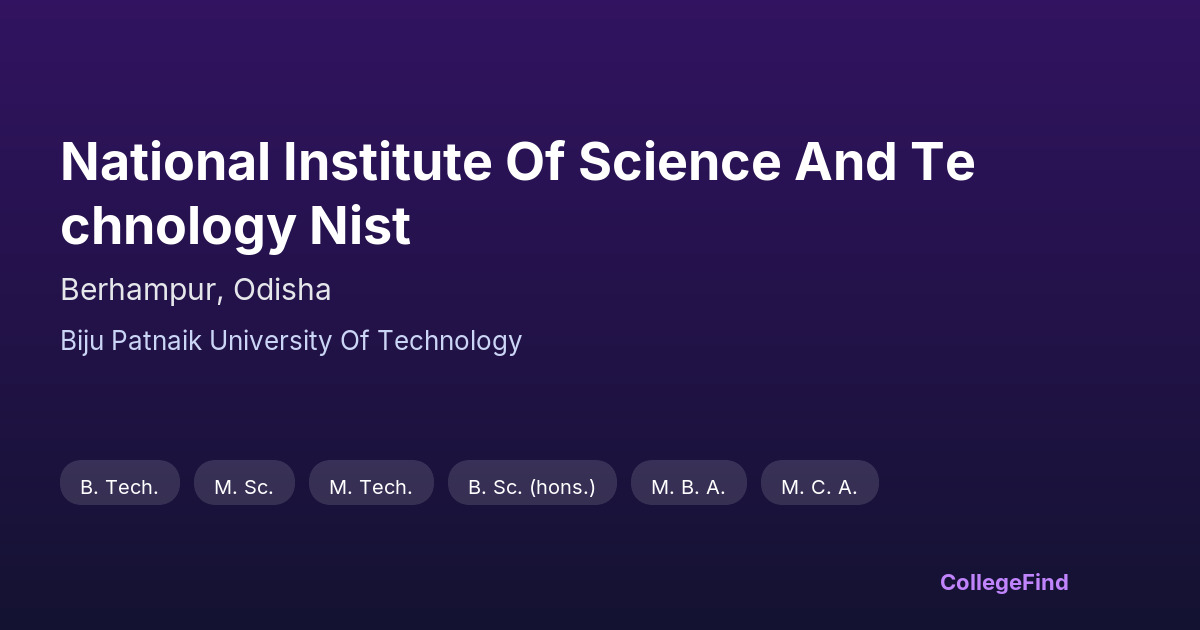Click the B. Tech. course chip
The image size is (1200, 630).
(x=120, y=487)
